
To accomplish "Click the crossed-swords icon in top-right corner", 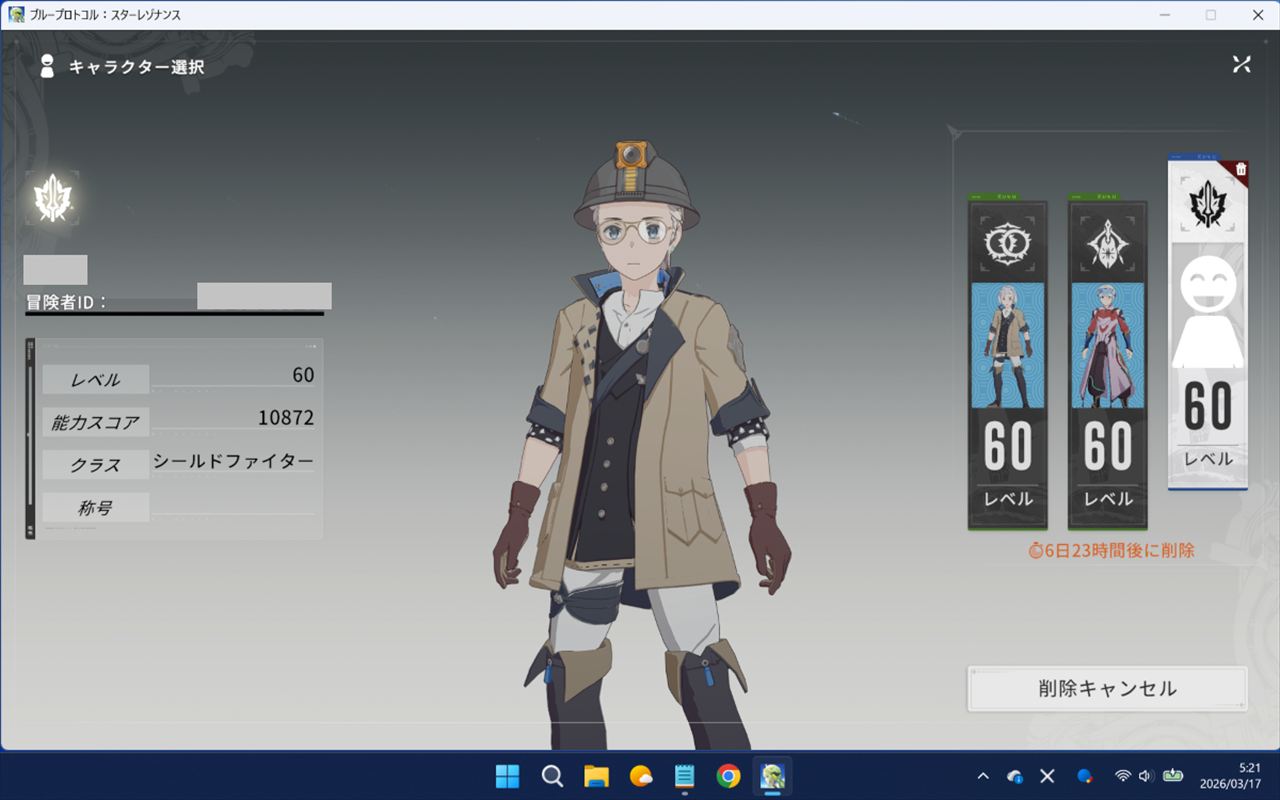I will tap(1241, 64).
